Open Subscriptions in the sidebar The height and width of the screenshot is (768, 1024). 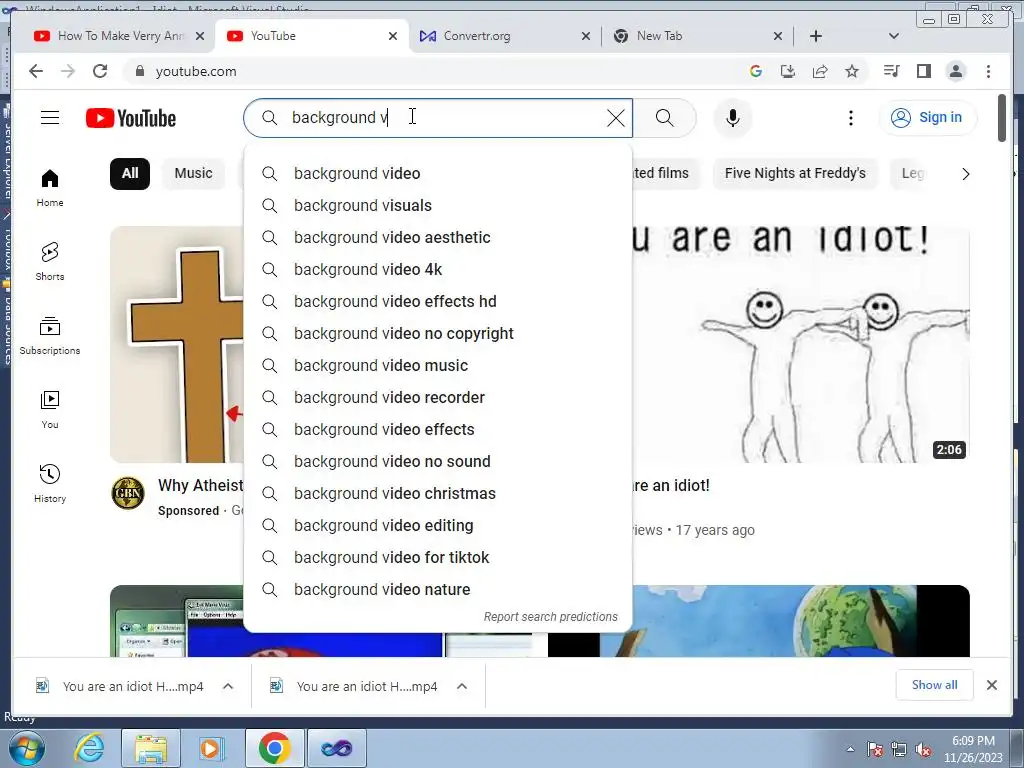tap(50, 336)
